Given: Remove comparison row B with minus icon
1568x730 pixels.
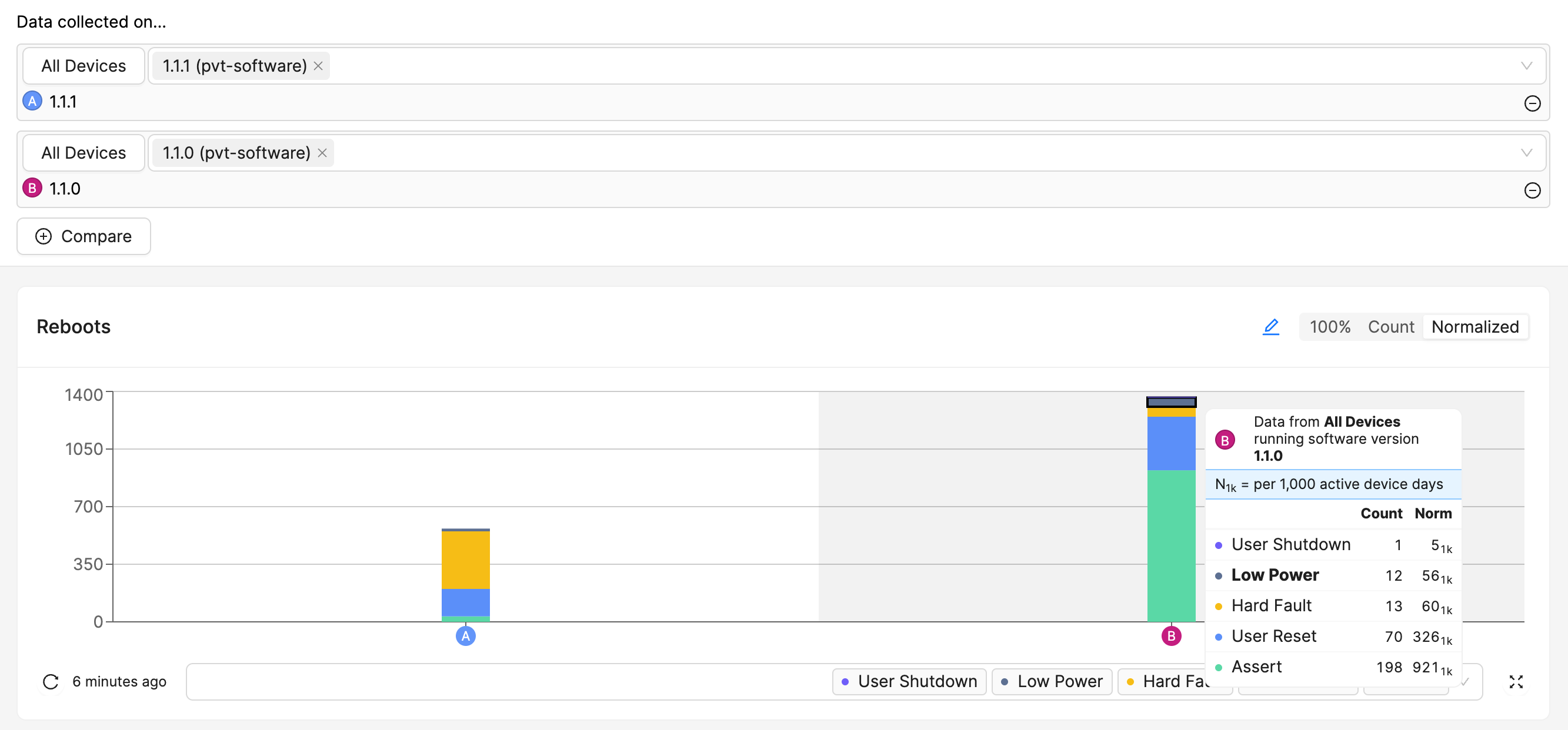Looking at the screenshot, I should tap(1533, 190).
